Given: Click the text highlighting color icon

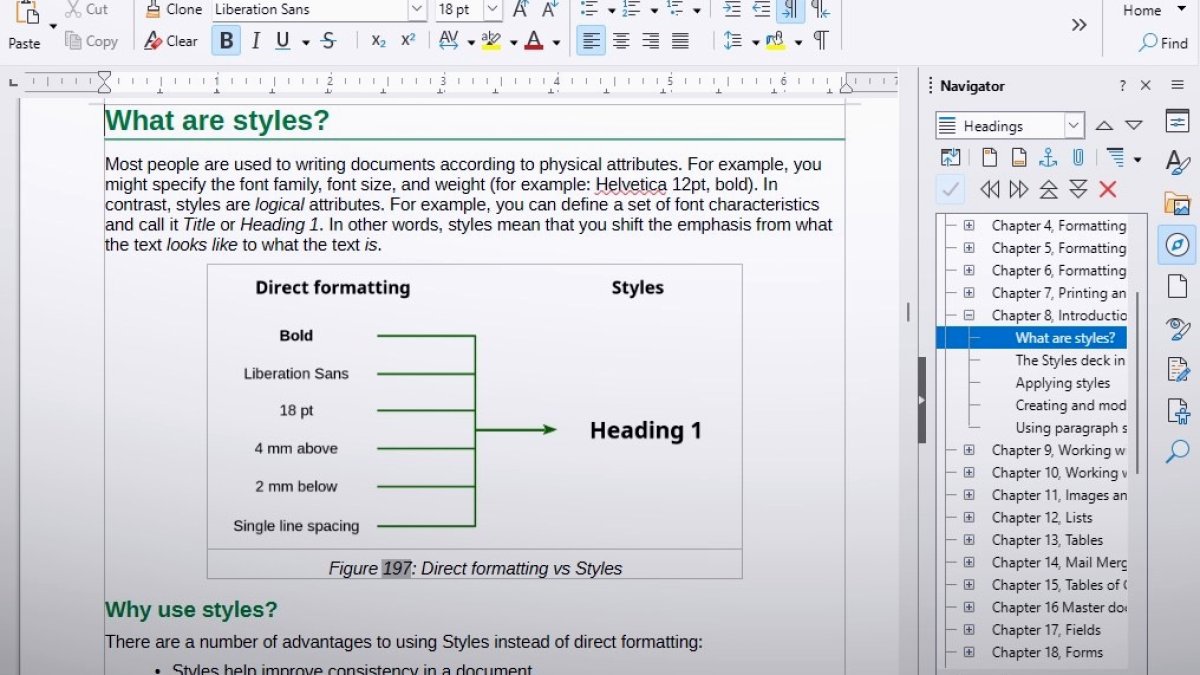Looking at the screenshot, I should [x=490, y=41].
